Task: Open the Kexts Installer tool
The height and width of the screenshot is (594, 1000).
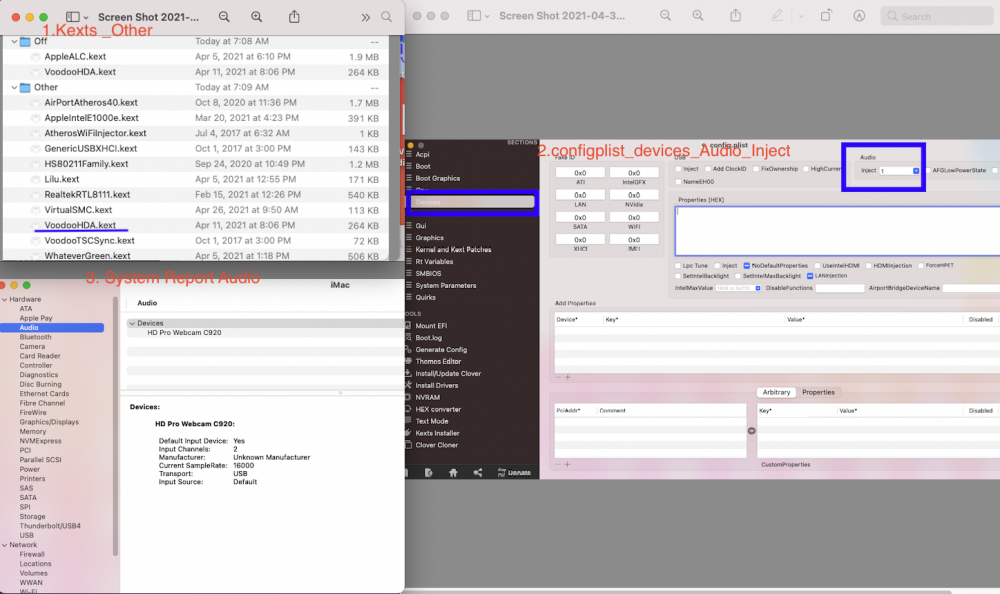Action: [437, 433]
